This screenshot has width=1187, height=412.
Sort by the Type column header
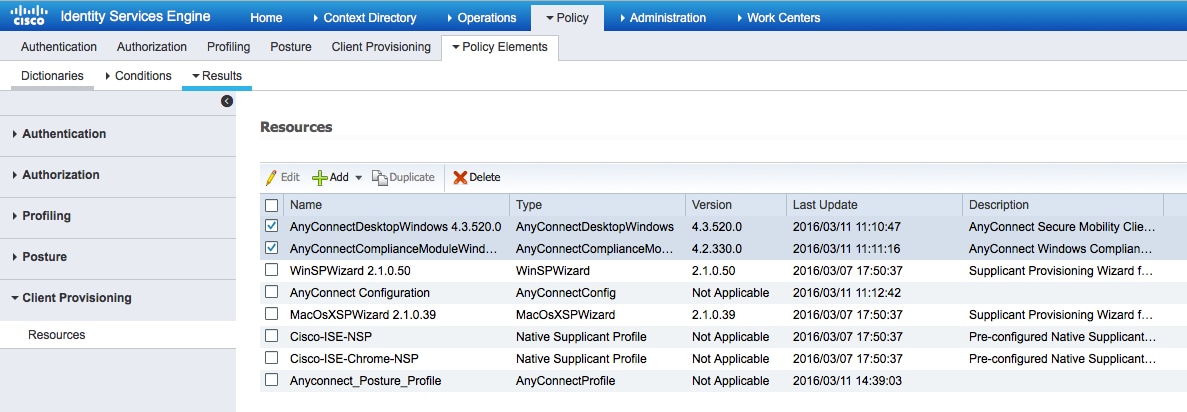[528, 204]
